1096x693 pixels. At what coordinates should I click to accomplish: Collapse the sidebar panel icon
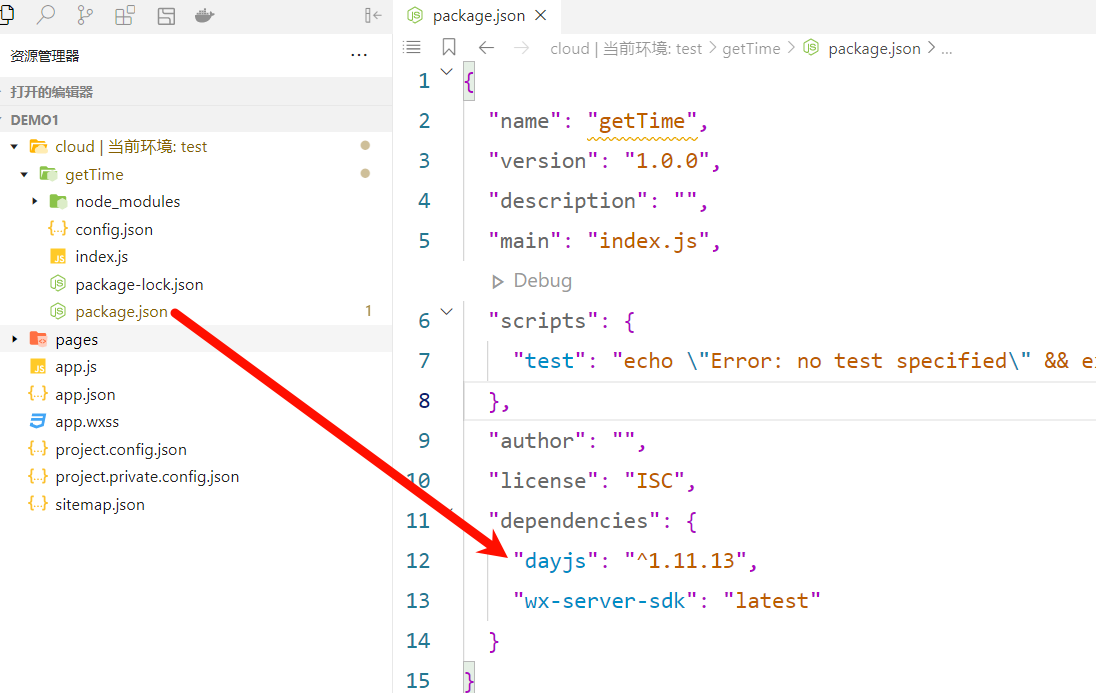(373, 15)
